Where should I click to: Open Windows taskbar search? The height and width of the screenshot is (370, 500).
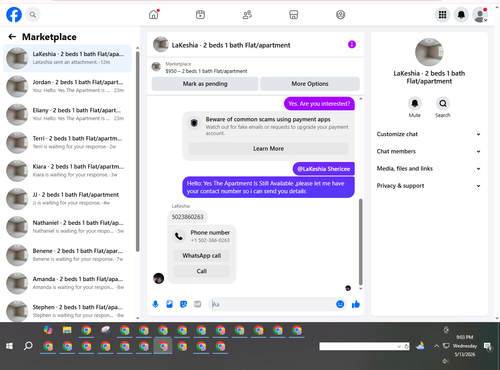click(x=28, y=346)
